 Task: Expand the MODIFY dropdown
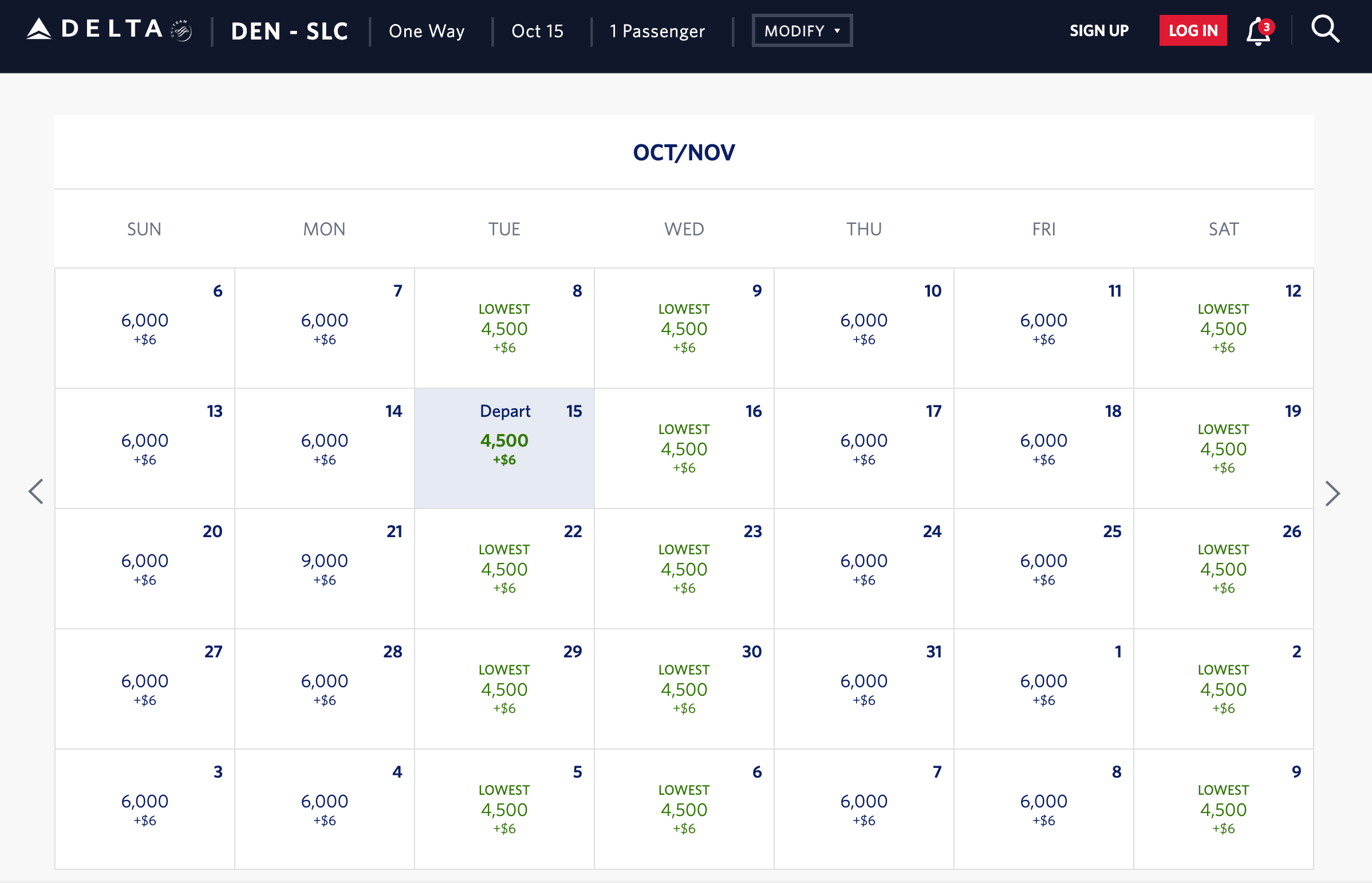click(802, 31)
